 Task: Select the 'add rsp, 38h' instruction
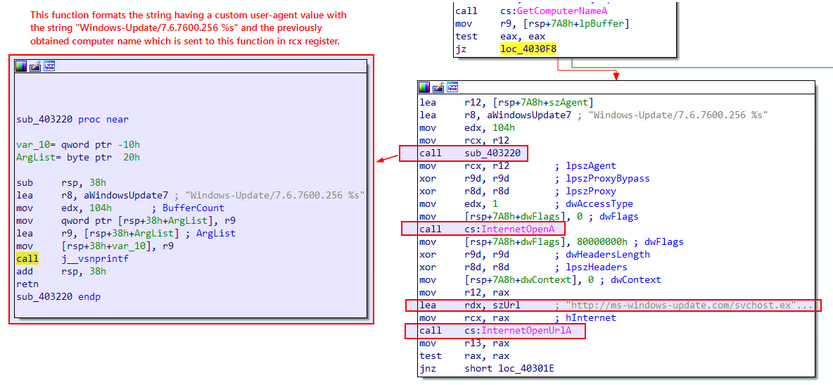coord(62,272)
